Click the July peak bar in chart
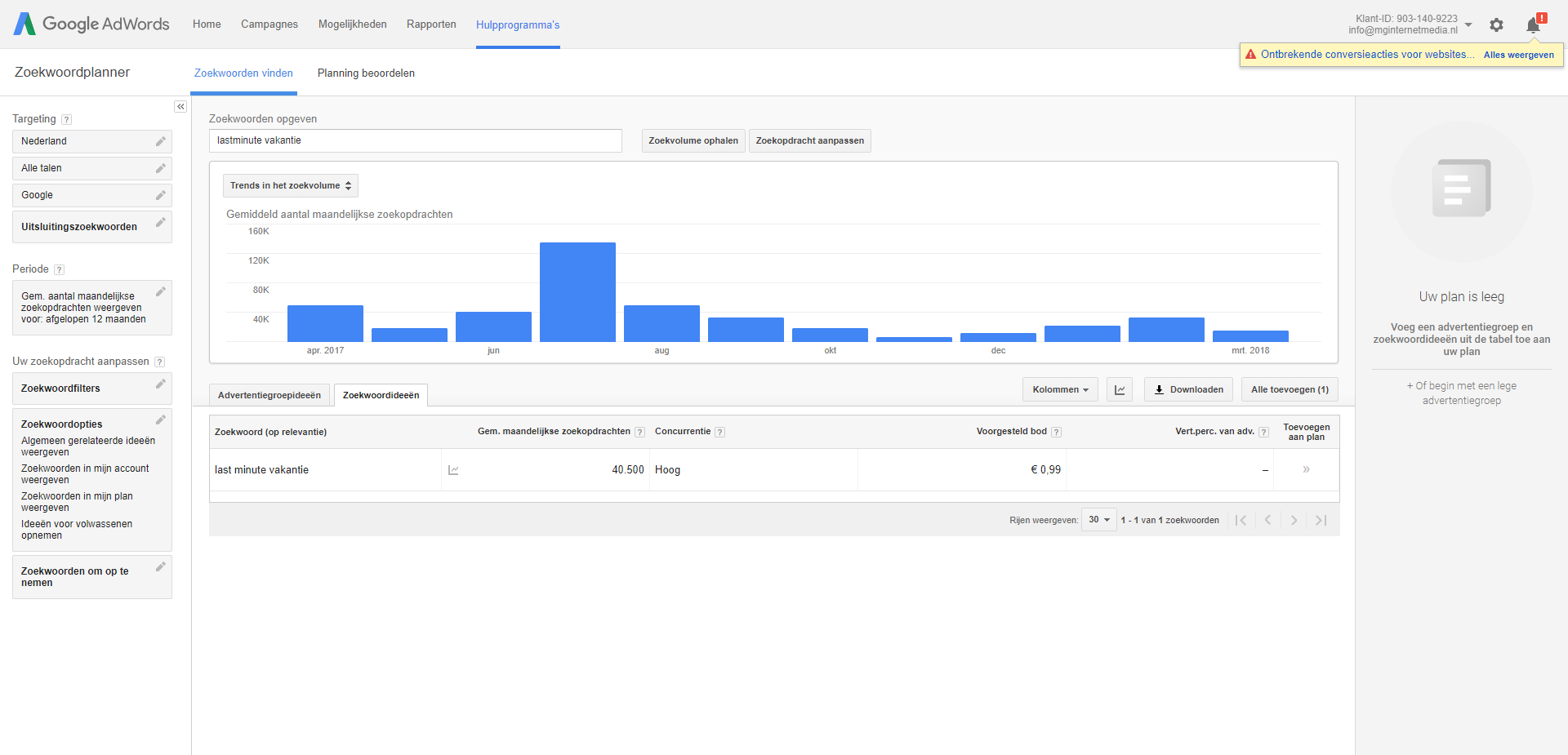The height and width of the screenshot is (755, 1568). point(577,292)
